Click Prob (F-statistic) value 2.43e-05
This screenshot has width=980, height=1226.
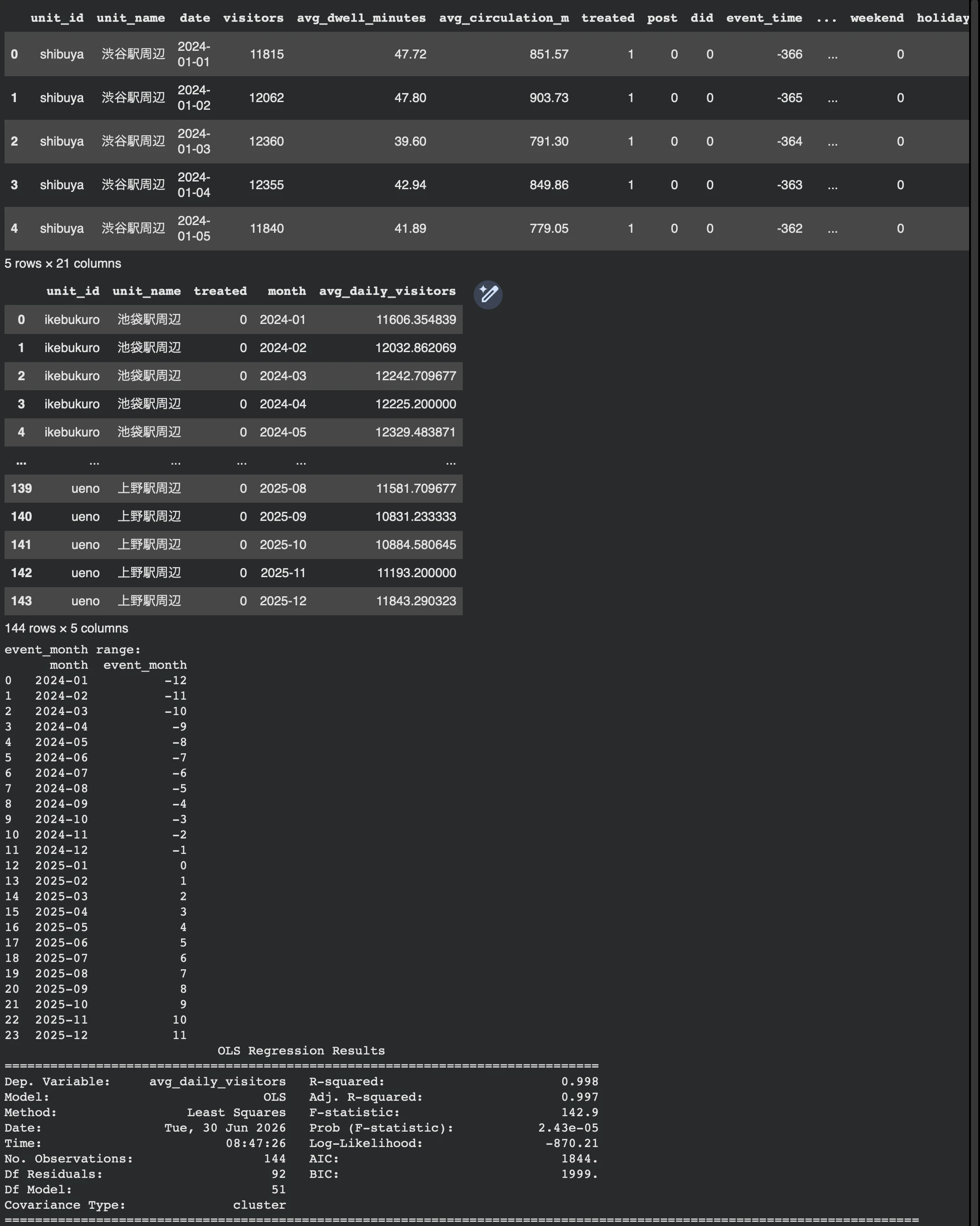tap(568, 1128)
